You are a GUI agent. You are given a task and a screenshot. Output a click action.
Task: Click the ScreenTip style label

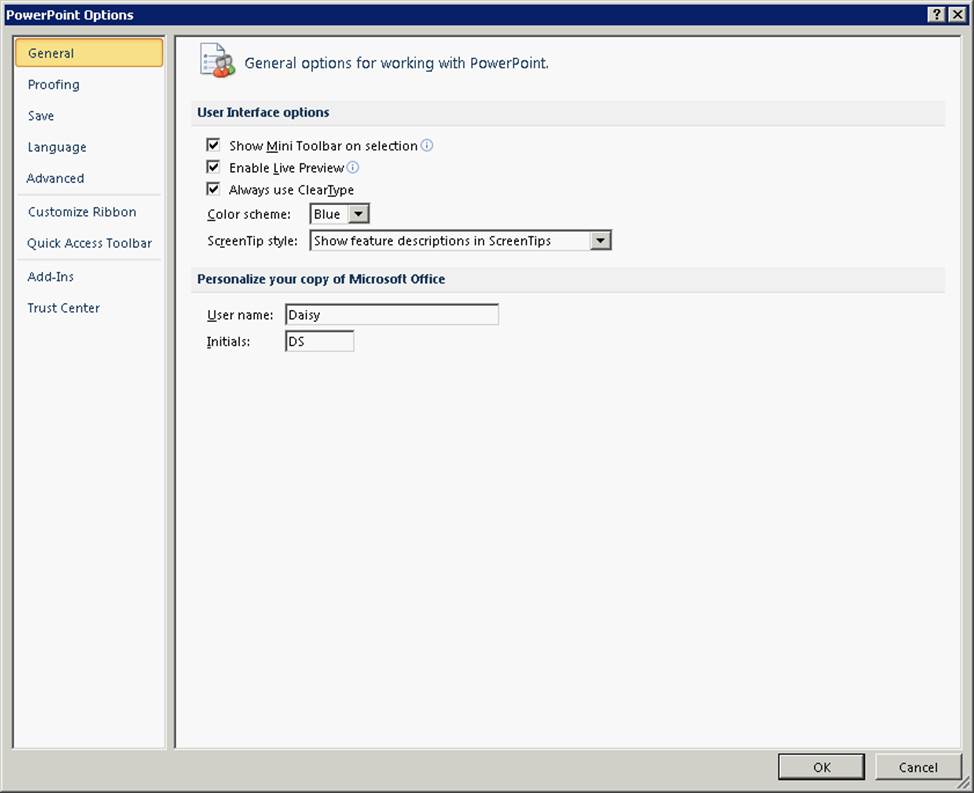pyautogui.click(x=252, y=241)
